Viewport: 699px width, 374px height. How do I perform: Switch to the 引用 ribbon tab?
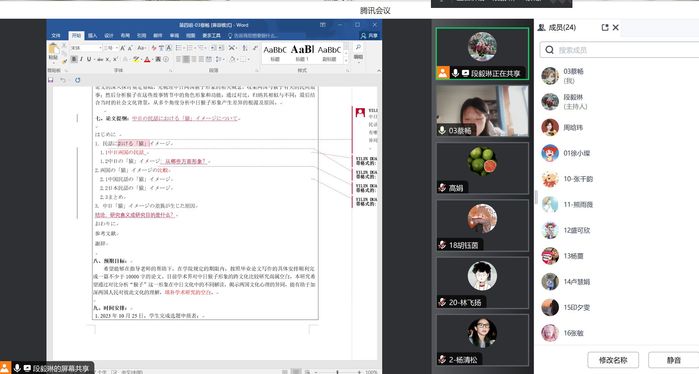click(x=141, y=36)
